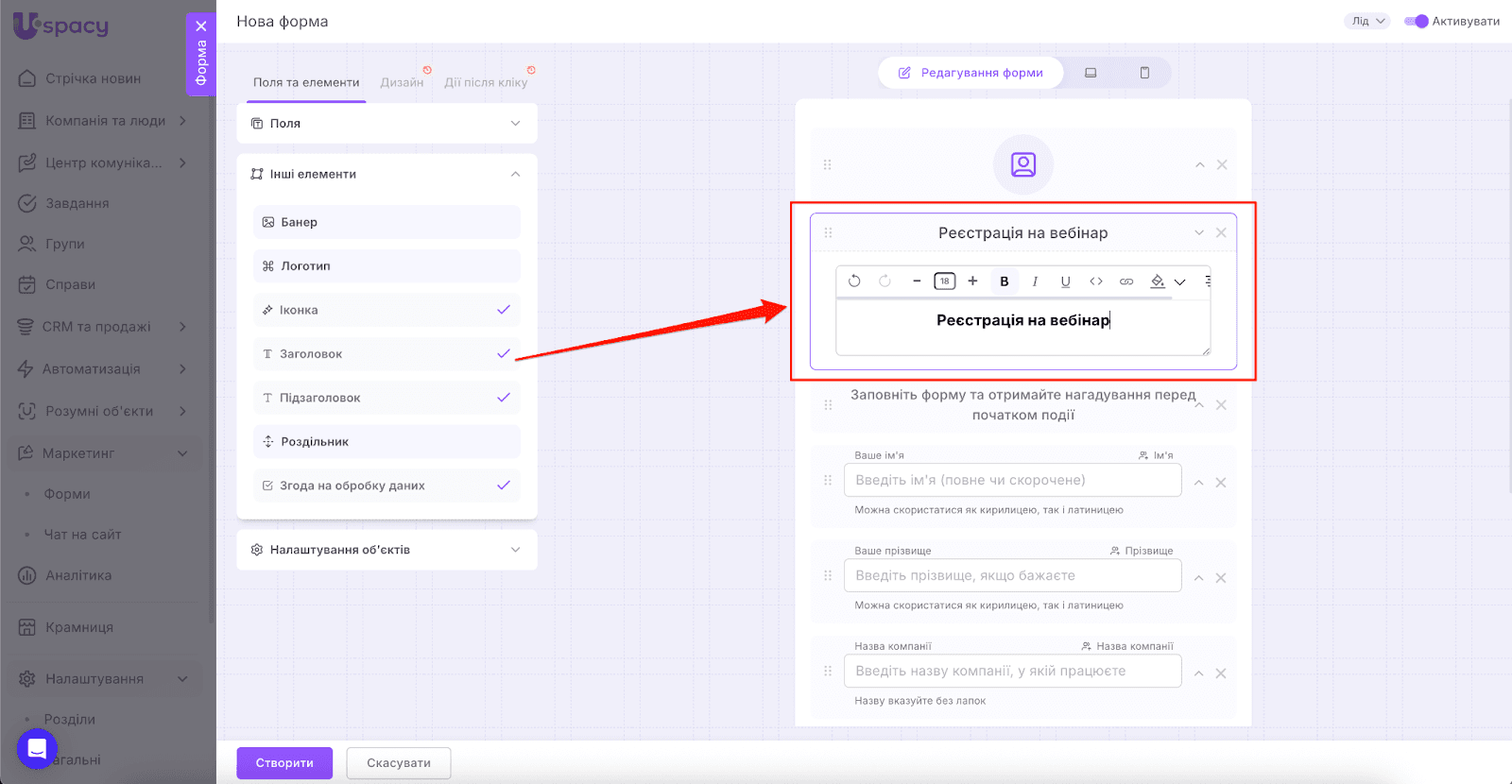Toggle the Заголовок element checkmark
This screenshot has width=1512, height=784.
click(x=504, y=354)
